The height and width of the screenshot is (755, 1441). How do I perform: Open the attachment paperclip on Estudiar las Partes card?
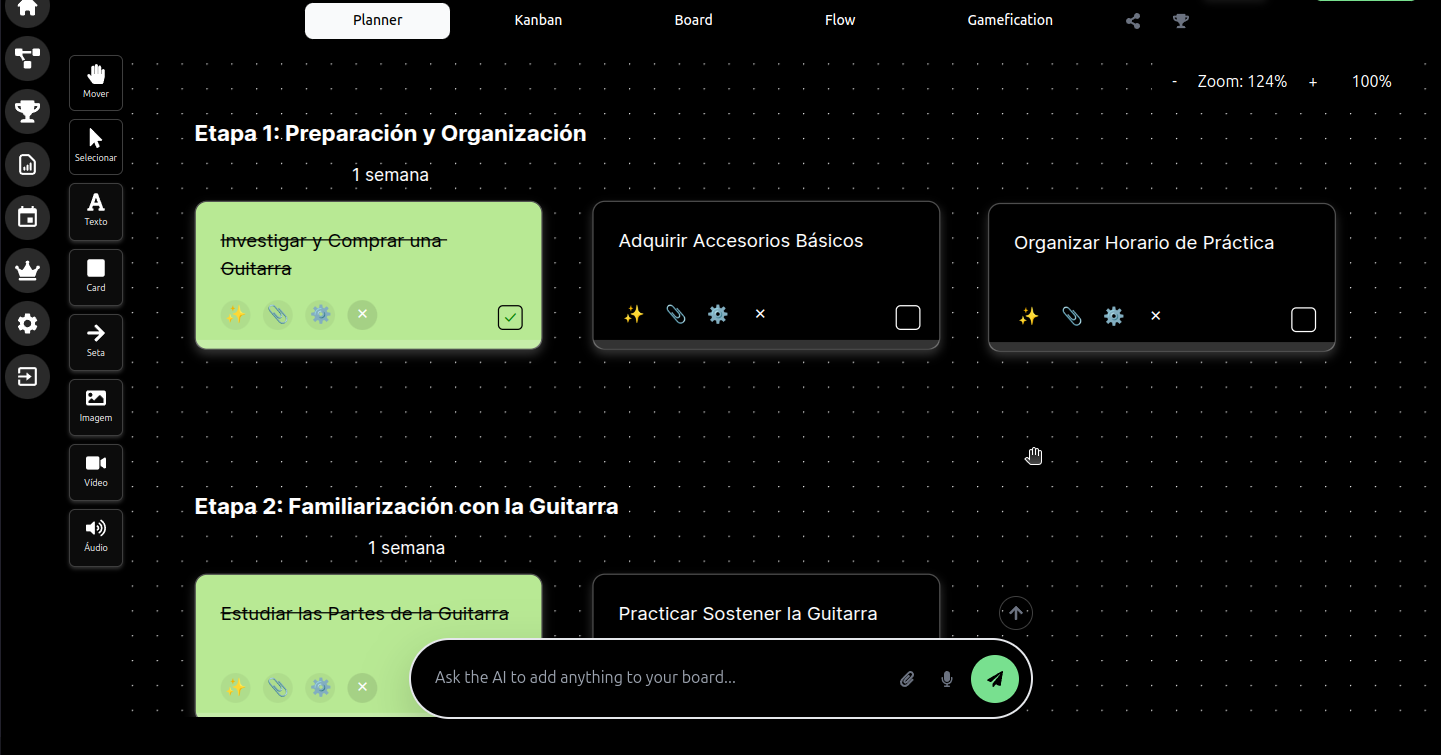[278, 687]
